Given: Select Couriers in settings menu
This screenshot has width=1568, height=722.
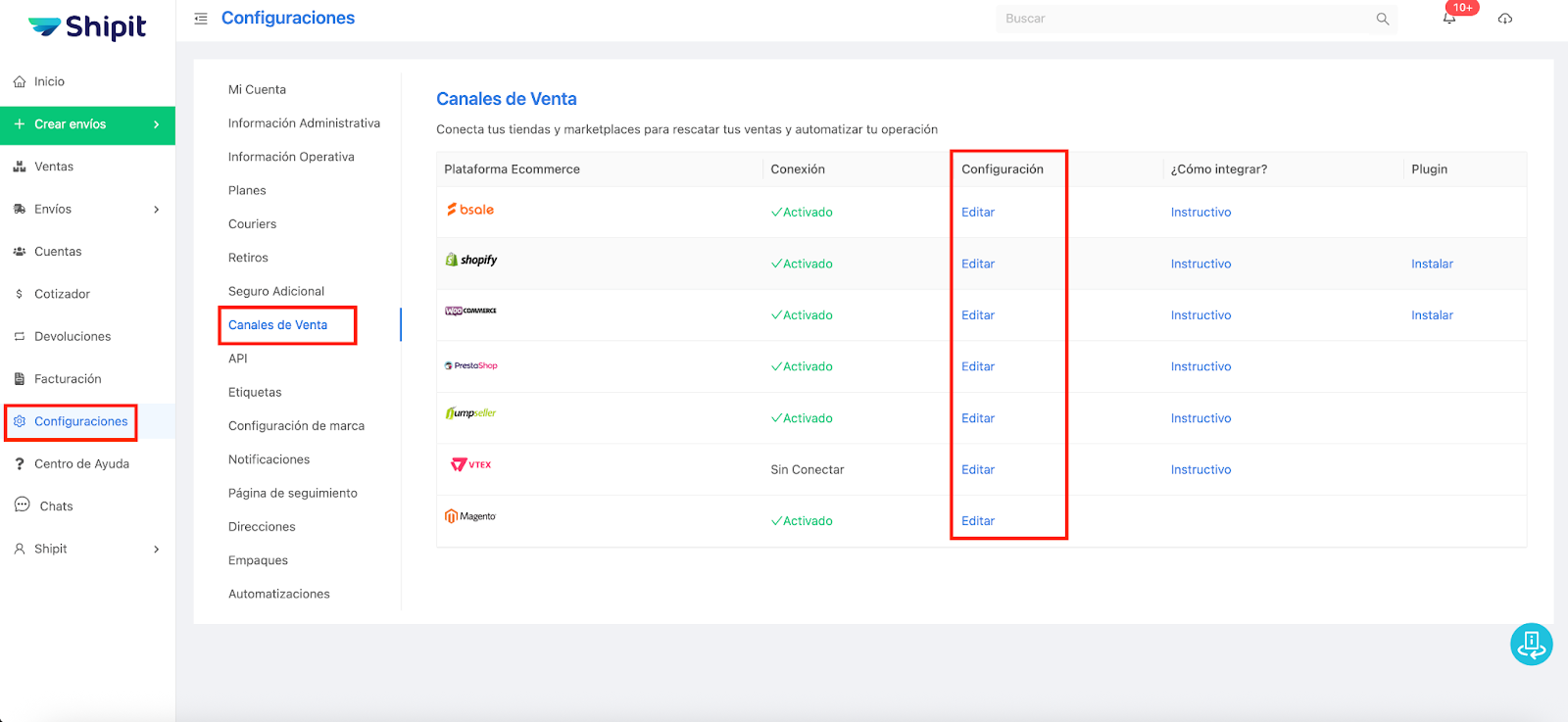Looking at the screenshot, I should pos(252,224).
